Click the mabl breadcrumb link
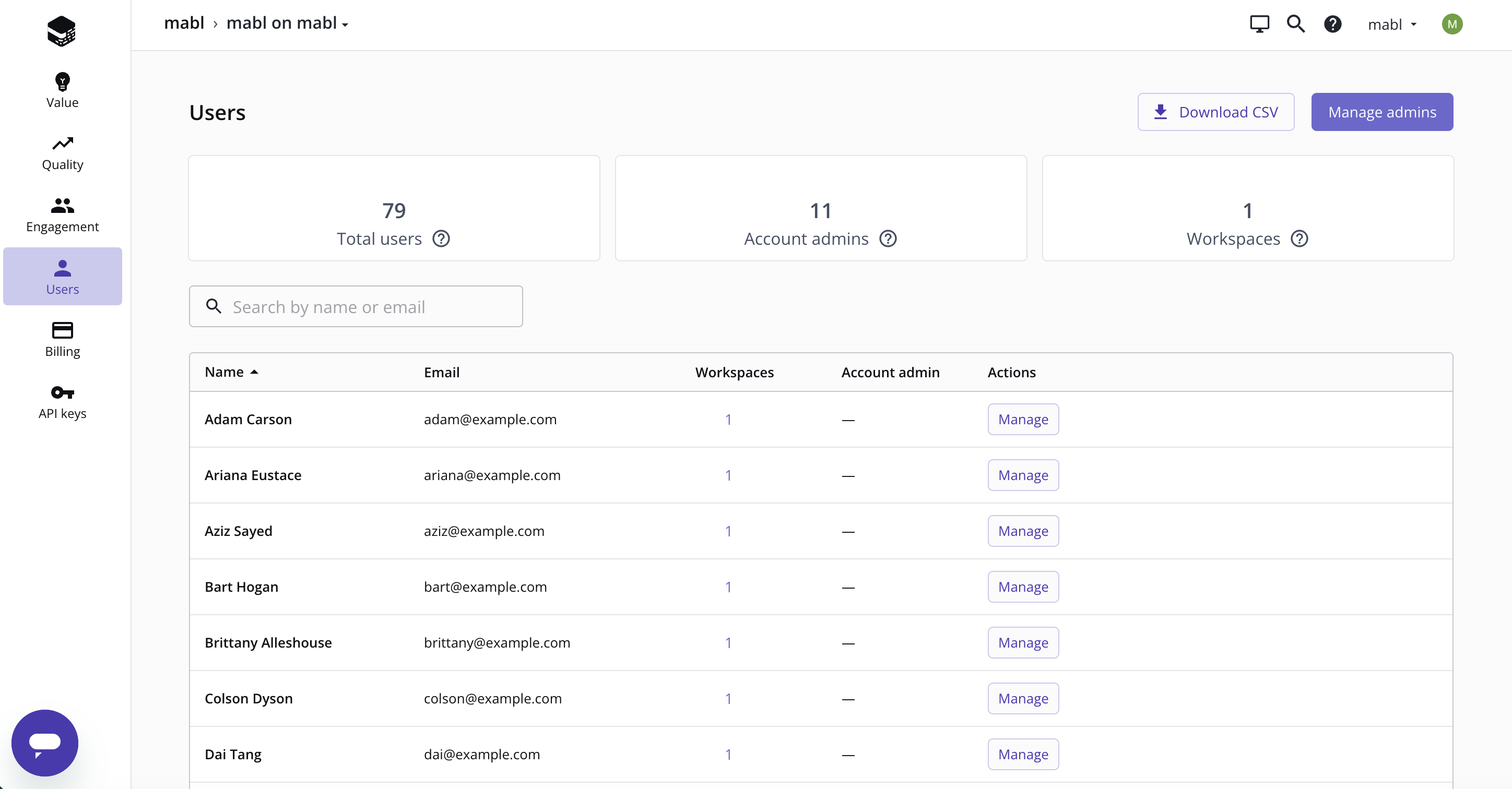This screenshot has height=789, width=1512. [x=184, y=23]
